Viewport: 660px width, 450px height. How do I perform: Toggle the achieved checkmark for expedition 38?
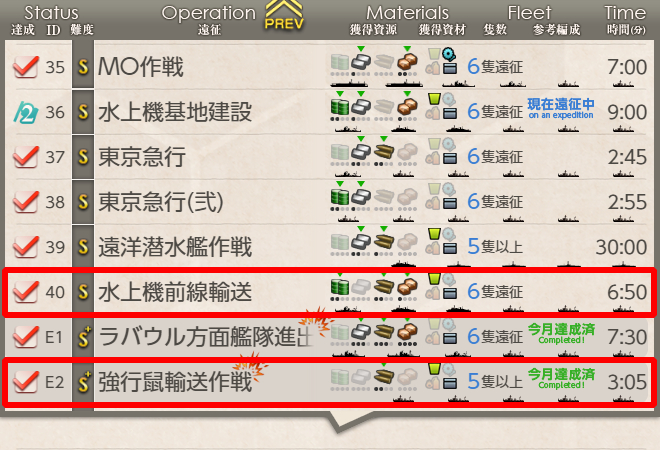click(26, 202)
